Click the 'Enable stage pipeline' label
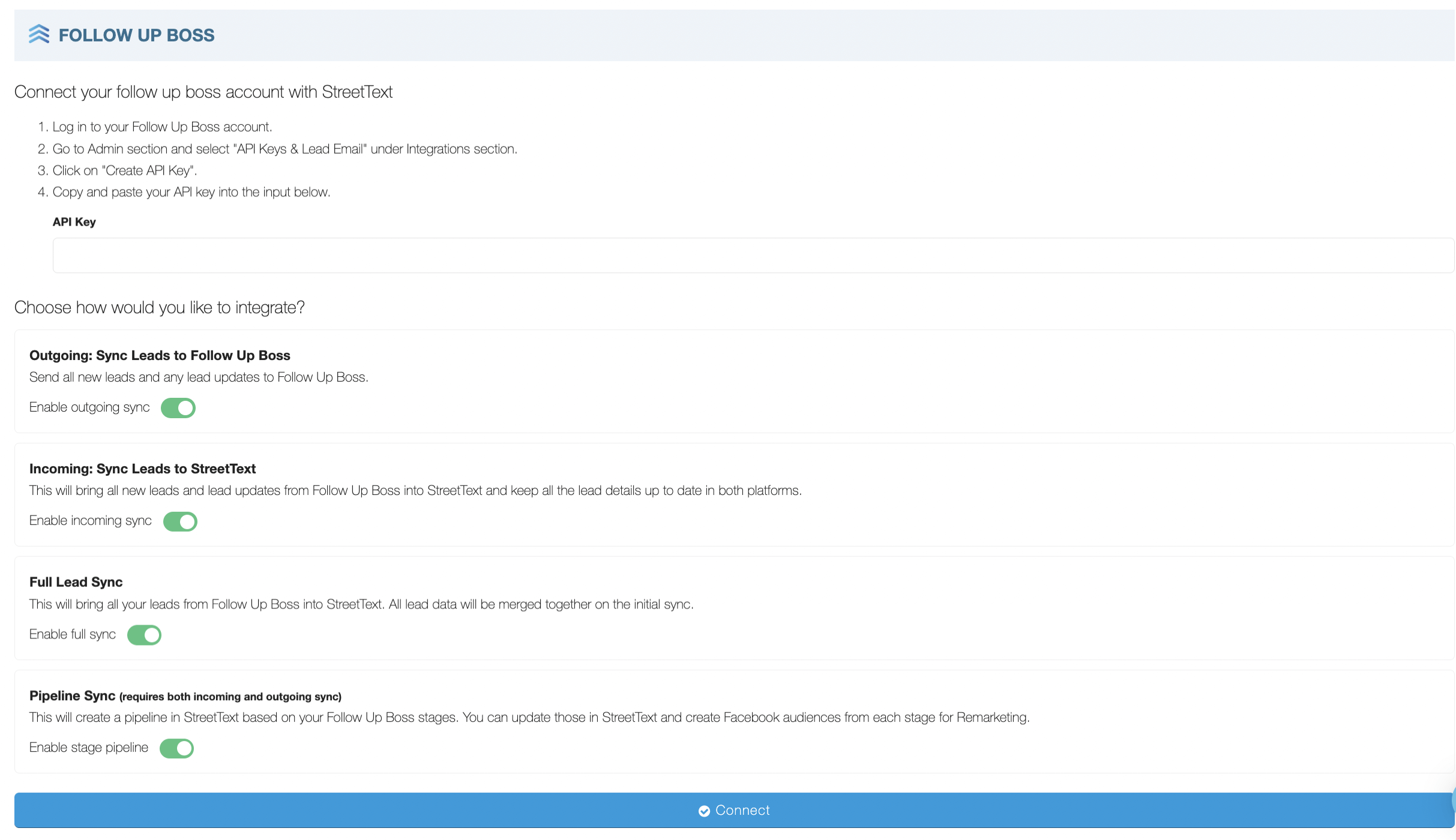1456x840 pixels. (89, 748)
